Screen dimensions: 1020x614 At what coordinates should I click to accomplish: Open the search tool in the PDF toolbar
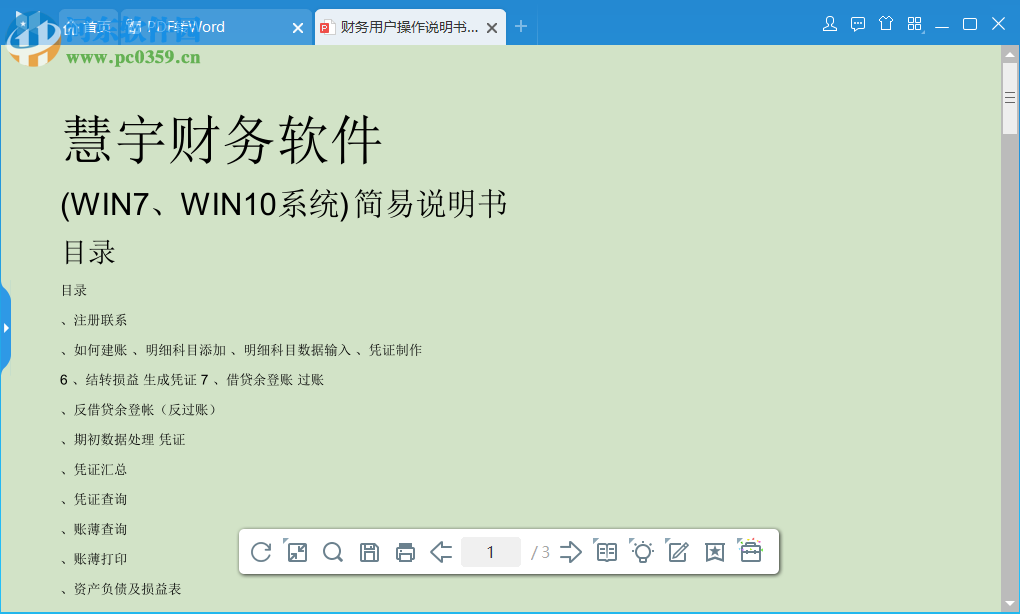click(x=333, y=551)
